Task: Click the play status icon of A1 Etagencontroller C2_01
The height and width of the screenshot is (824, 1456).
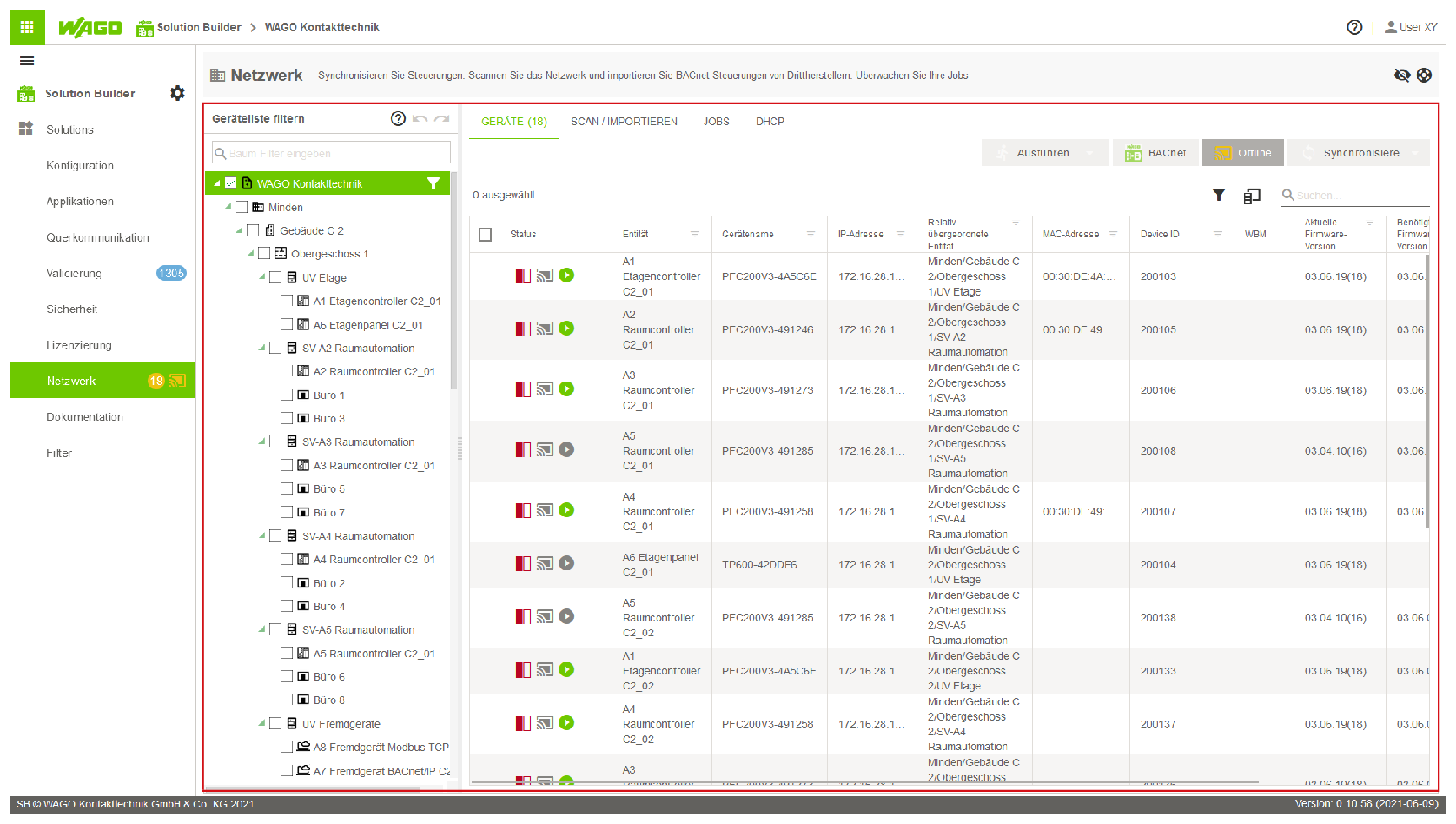Action: pos(567,276)
